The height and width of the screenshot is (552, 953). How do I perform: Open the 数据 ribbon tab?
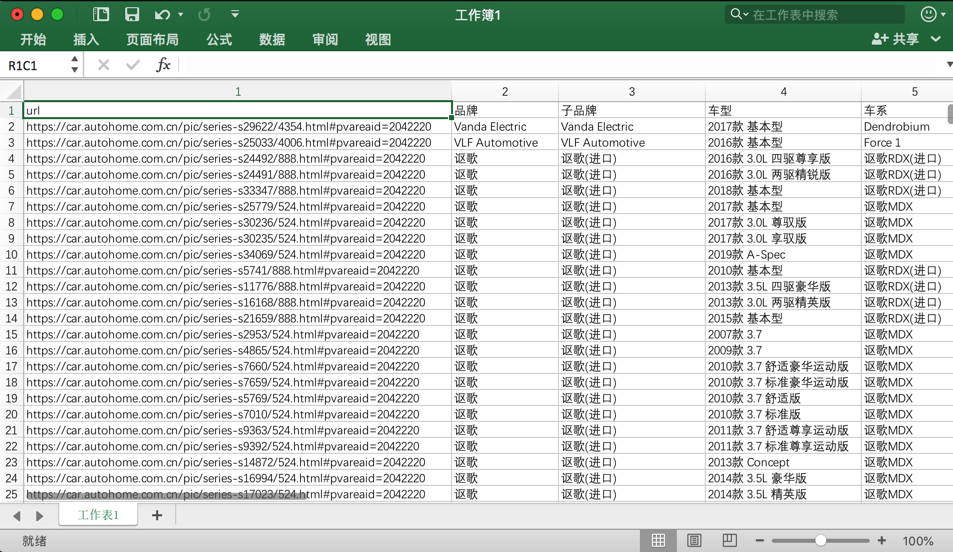(272, 40)
